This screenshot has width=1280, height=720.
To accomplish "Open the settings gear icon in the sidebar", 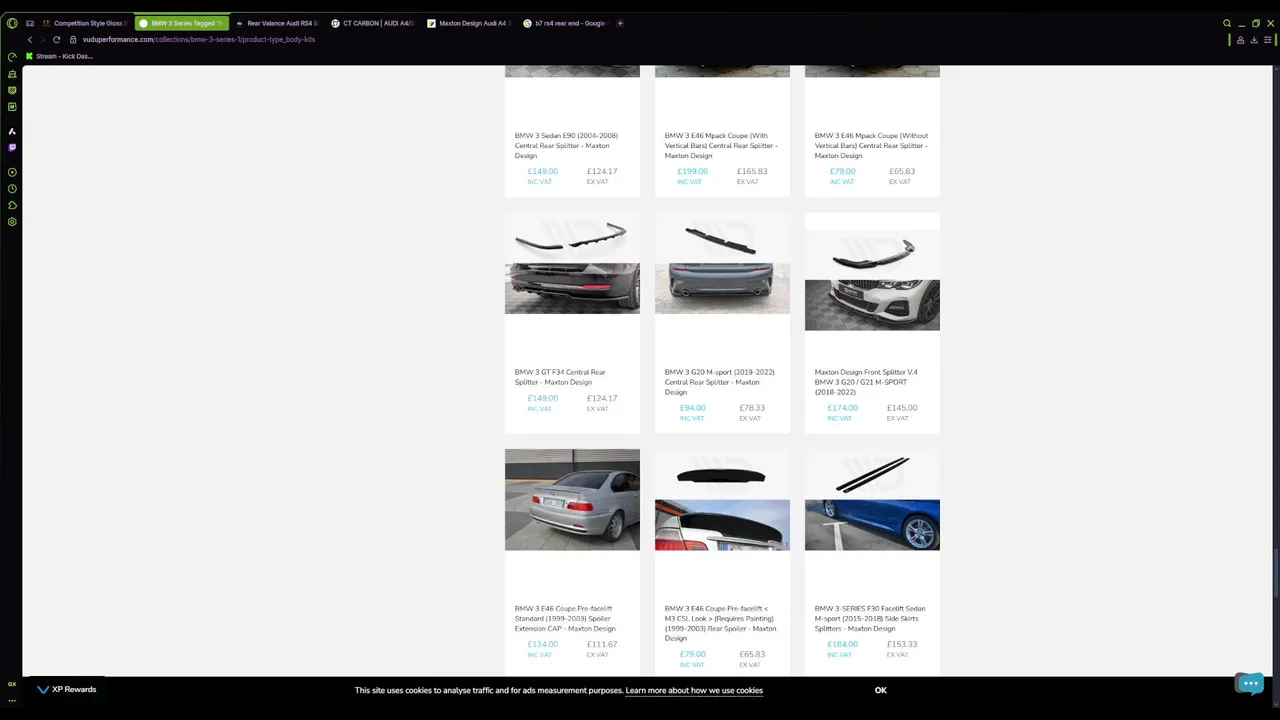I will click(x=12, y=222).
